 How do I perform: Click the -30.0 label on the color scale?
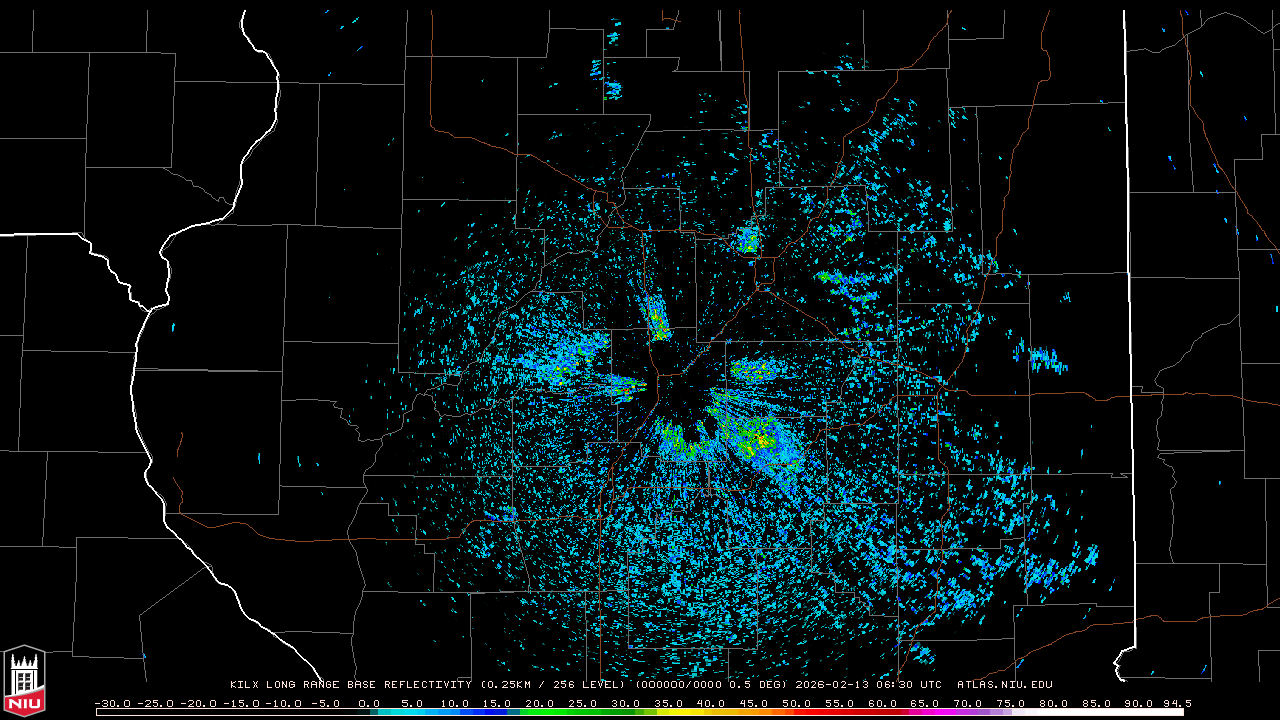coord(111,703)
